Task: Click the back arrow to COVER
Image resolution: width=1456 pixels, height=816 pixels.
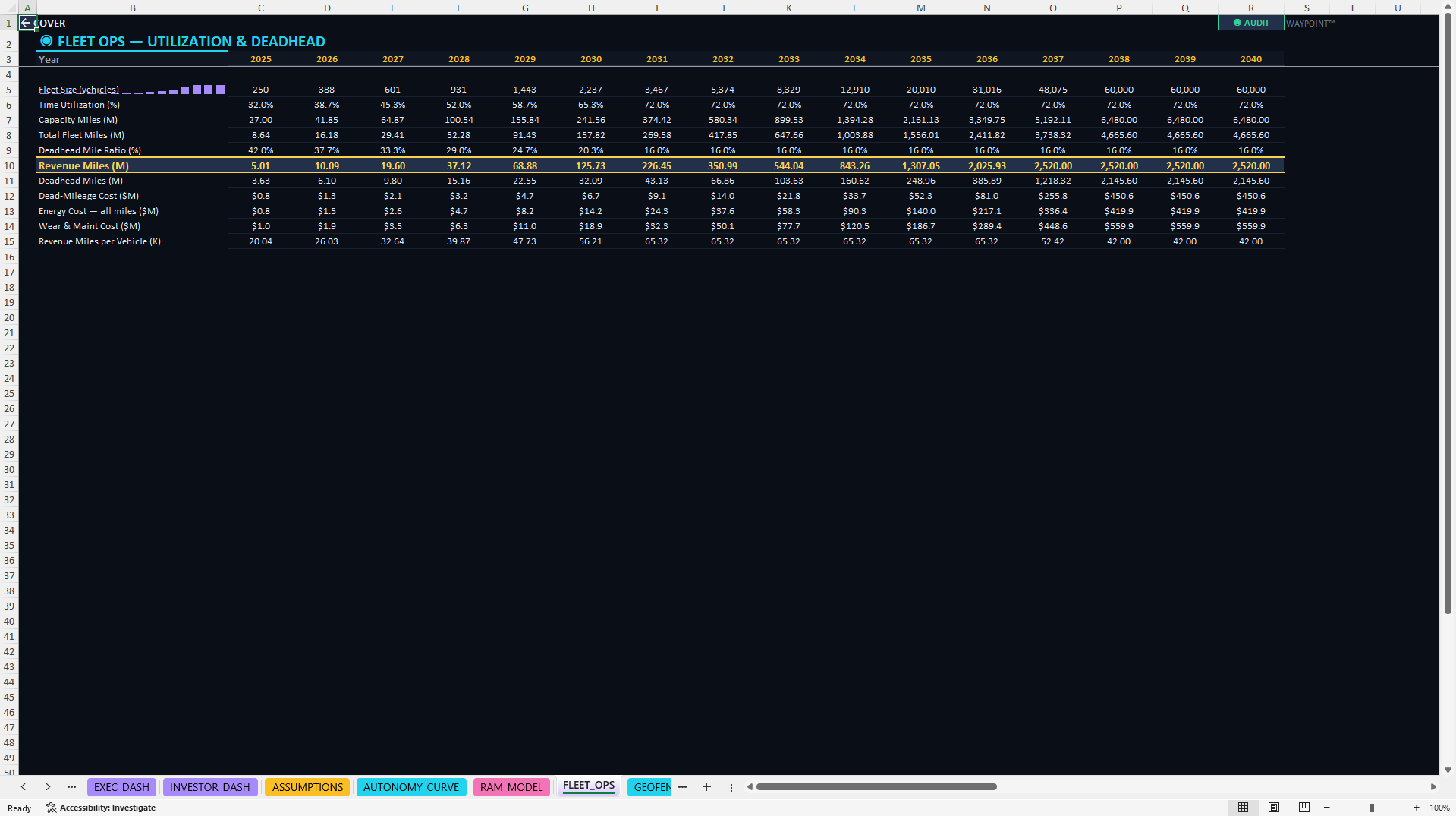Action: click(27, 23)
